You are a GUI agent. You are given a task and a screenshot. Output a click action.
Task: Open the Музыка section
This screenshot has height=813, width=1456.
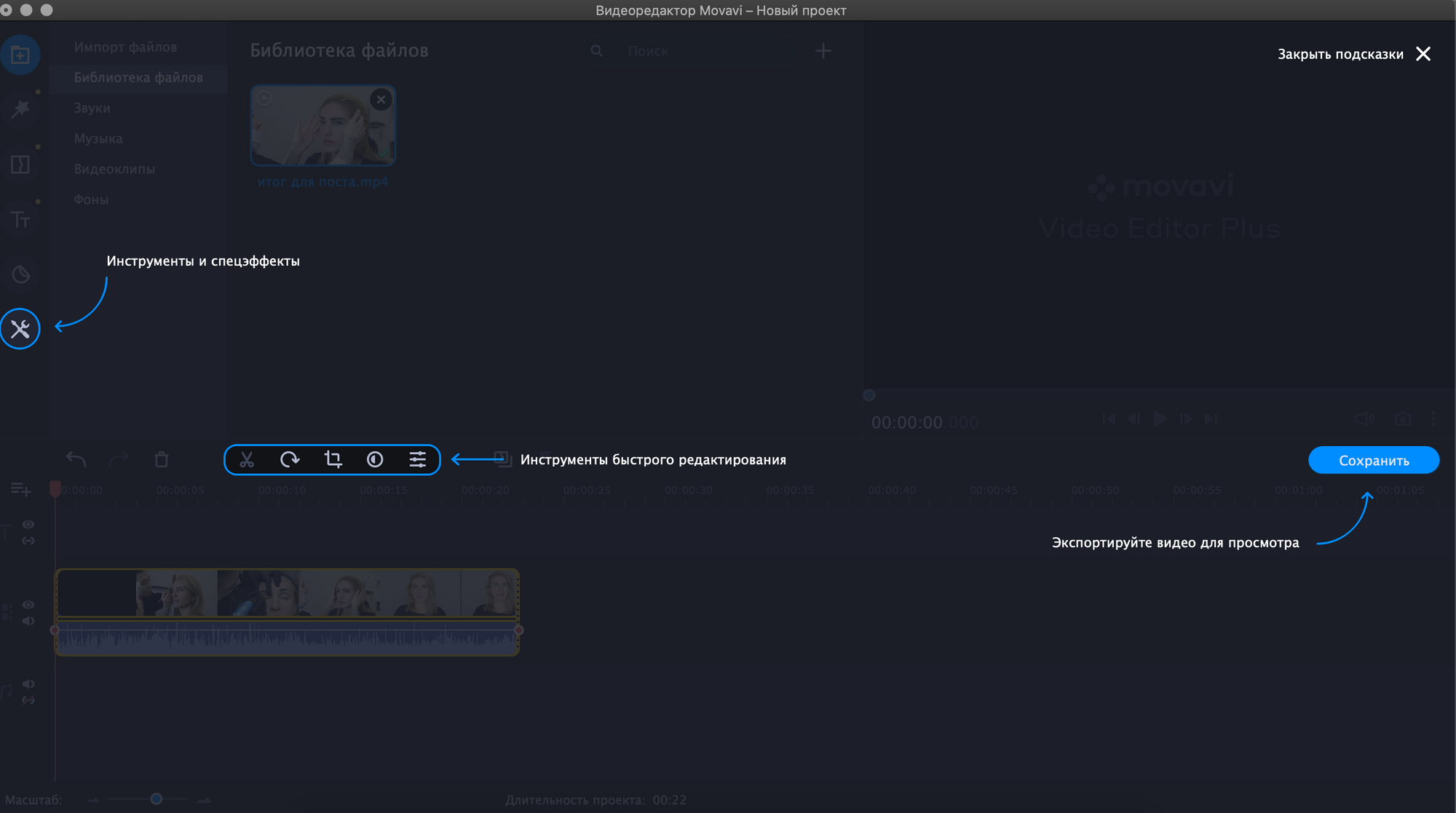pyautogui.click(x=98, y=138)
